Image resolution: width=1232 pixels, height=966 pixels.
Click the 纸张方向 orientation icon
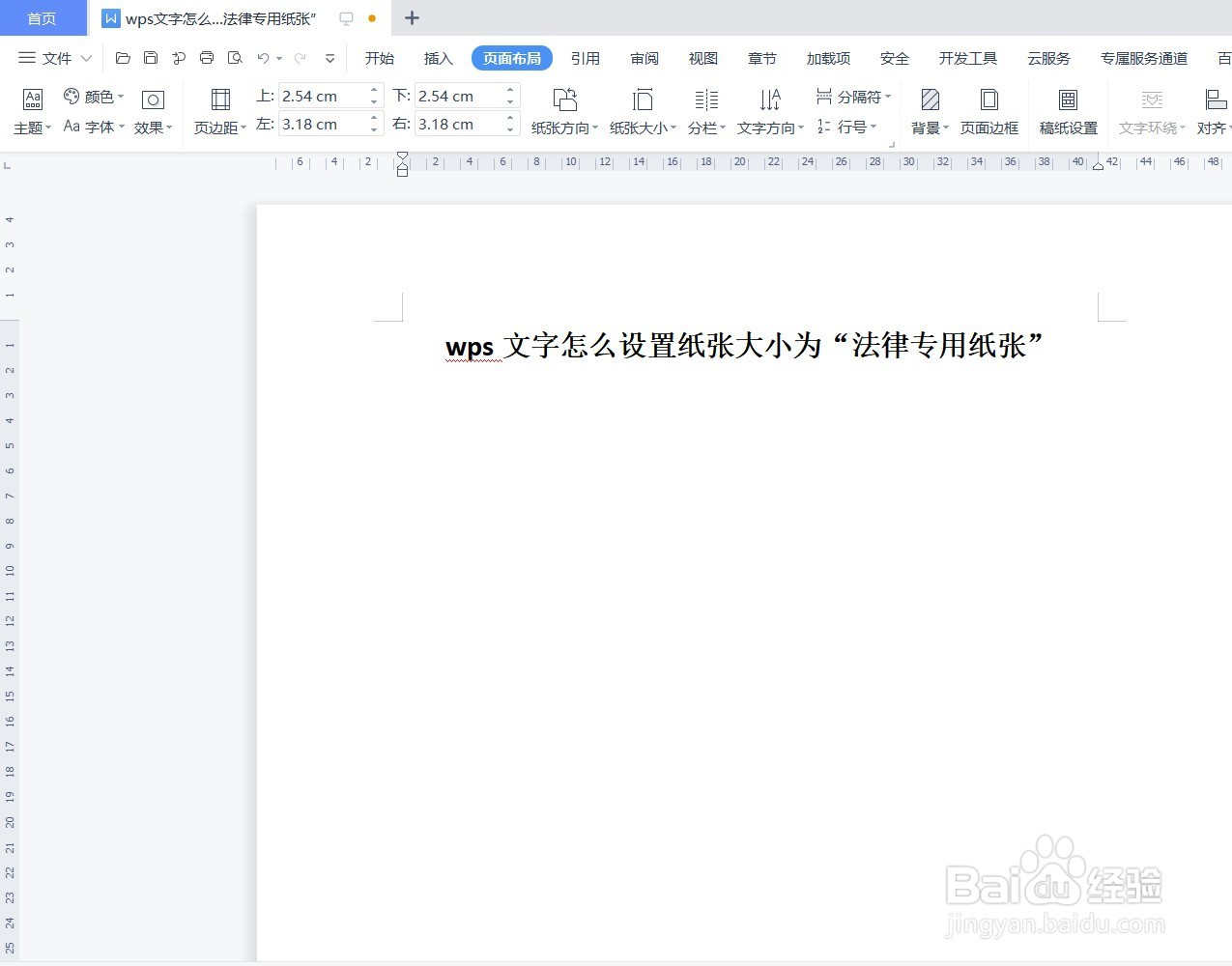click(x=565, y=99)
